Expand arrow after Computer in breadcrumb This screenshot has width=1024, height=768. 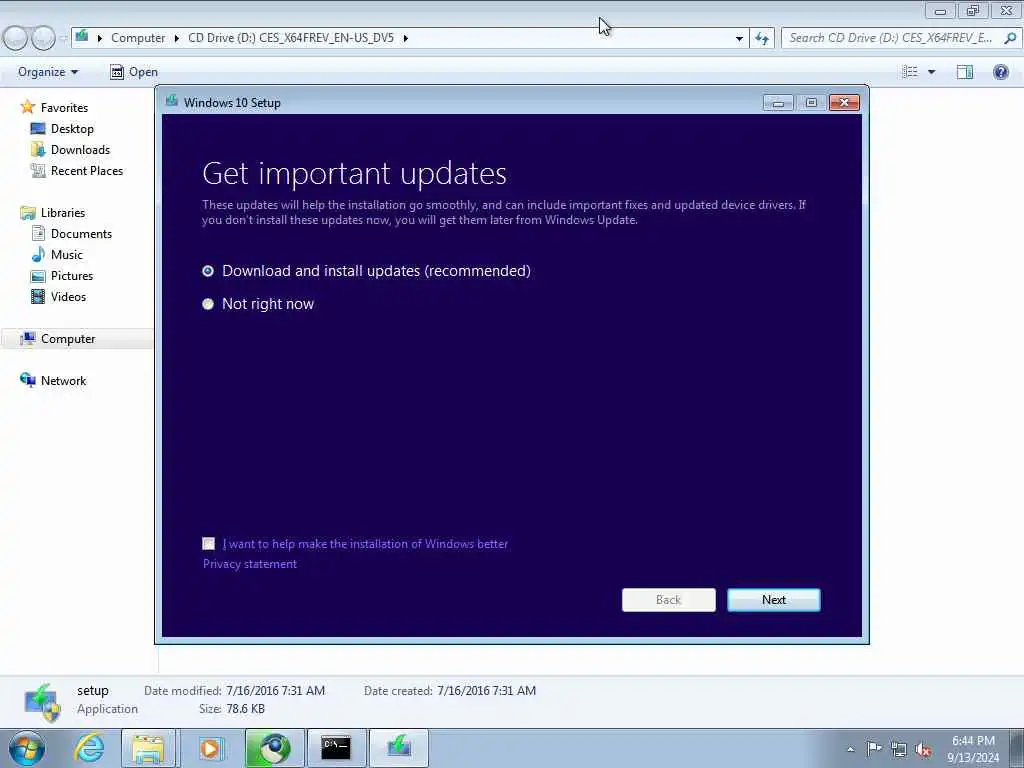click(176, 38)
